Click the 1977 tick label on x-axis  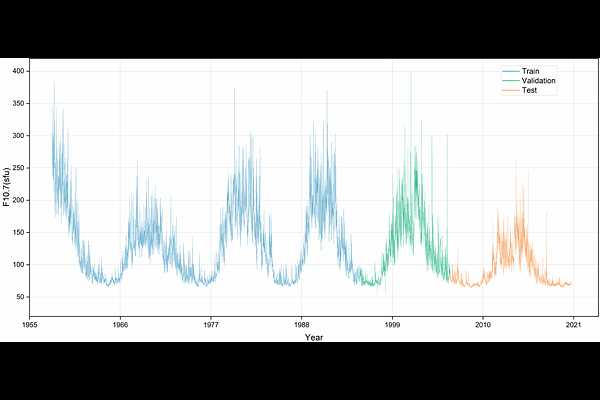click(x=211, y=326)
